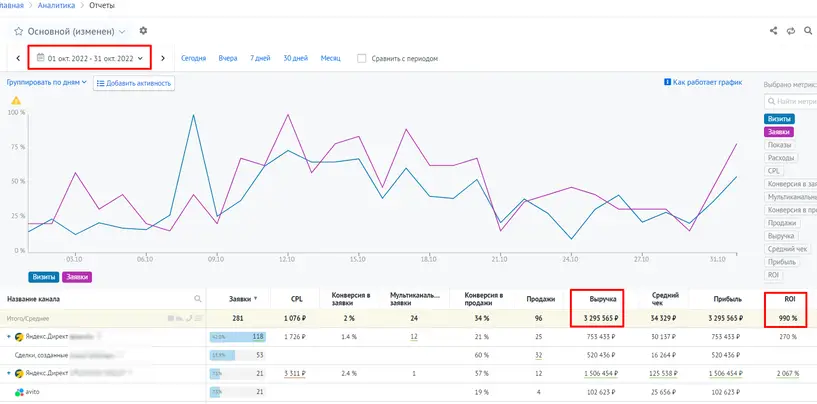Screen dimensions: 817x404
Task: Toggle Заявки metric in right metrics panel
Action: point(779,132)
